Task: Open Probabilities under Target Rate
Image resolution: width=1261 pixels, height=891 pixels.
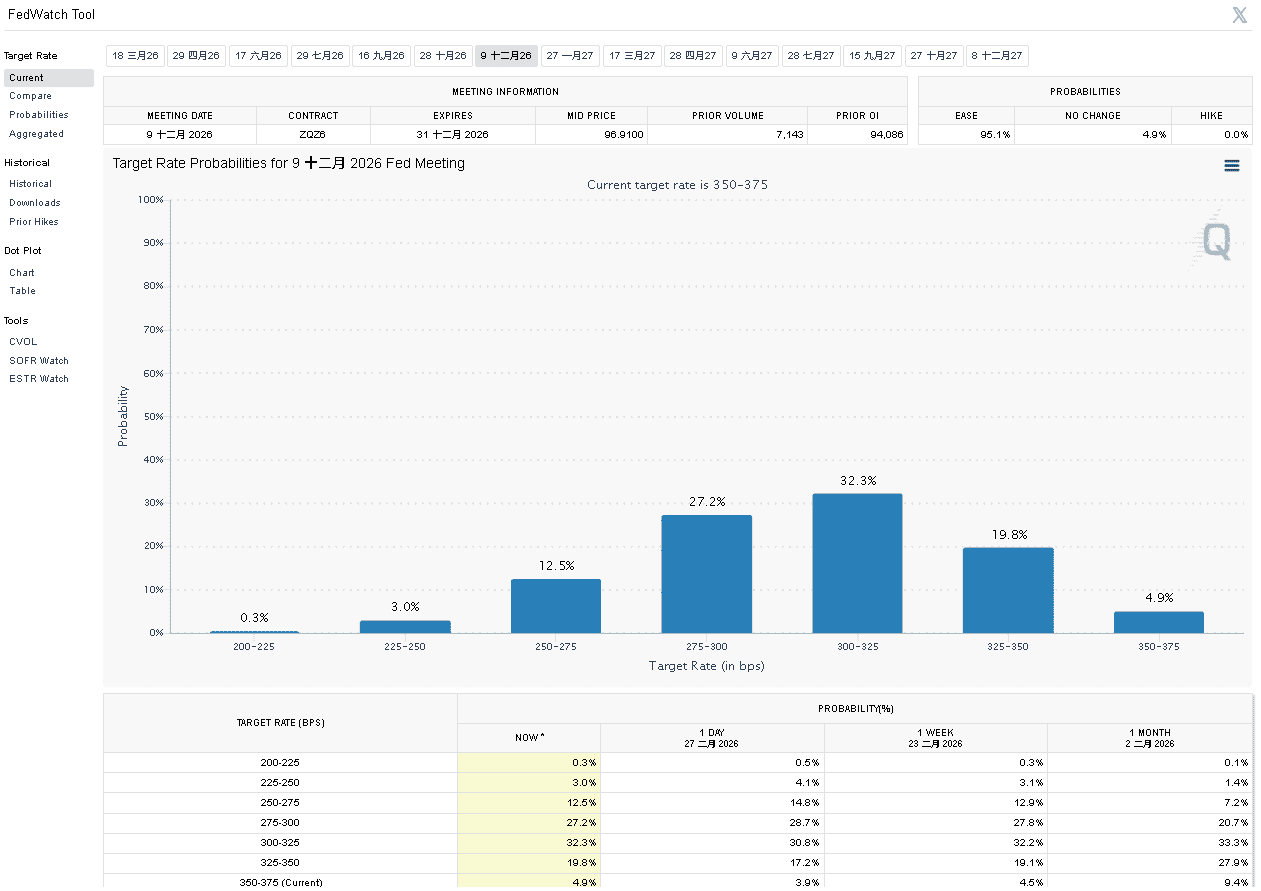Action: click(39, 115)
